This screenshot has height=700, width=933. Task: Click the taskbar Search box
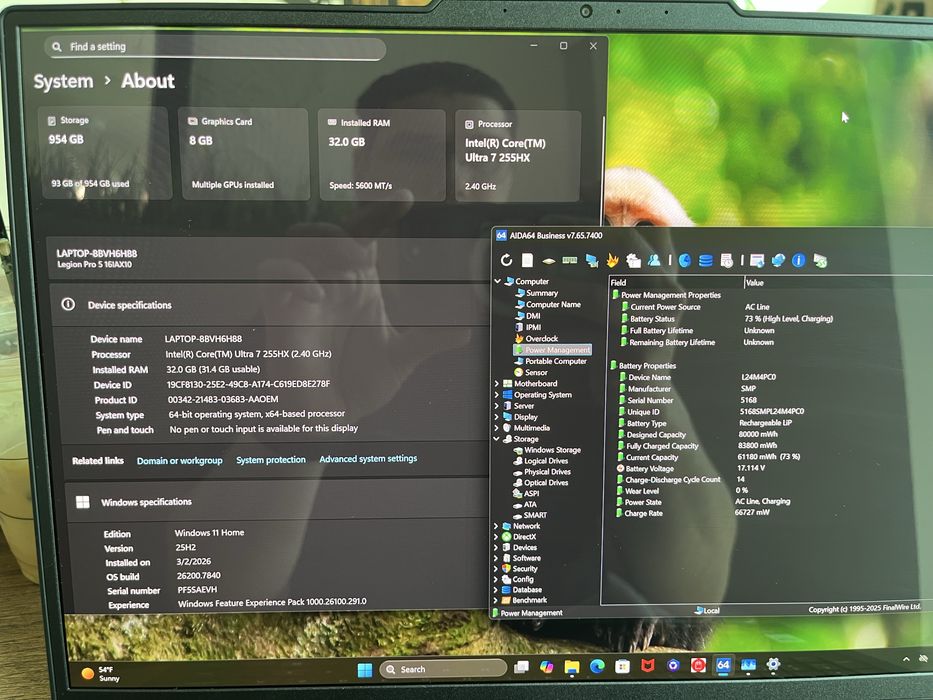click(443, 668)
